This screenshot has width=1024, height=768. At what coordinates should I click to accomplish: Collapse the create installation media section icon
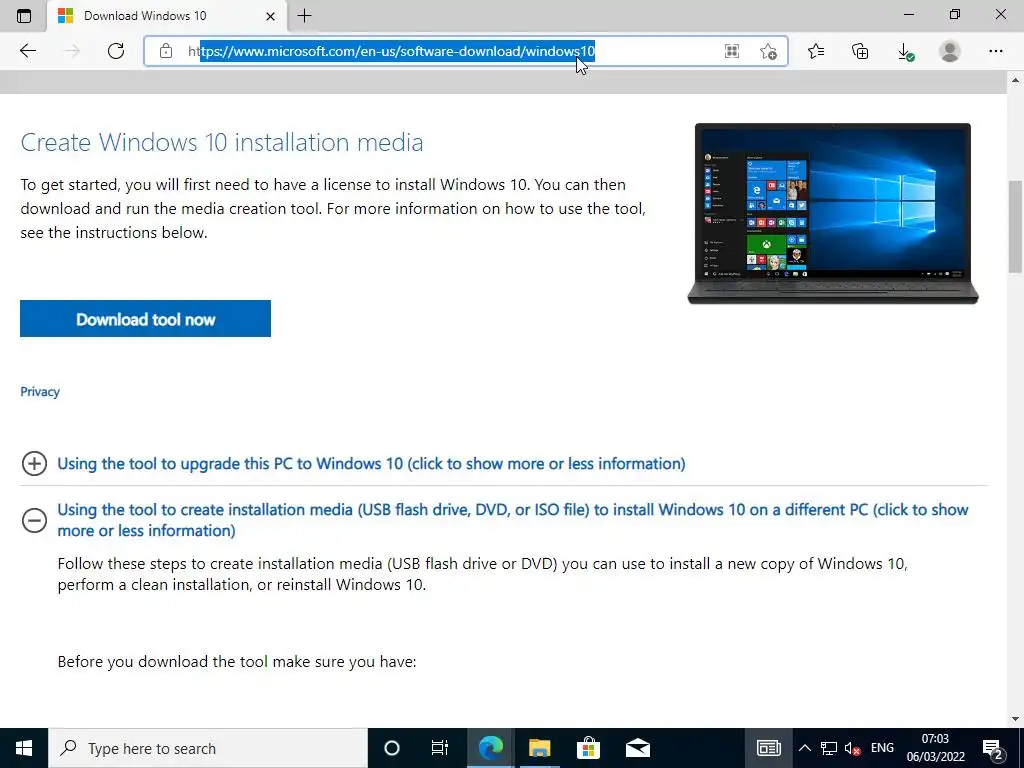(x=34, y=520)
